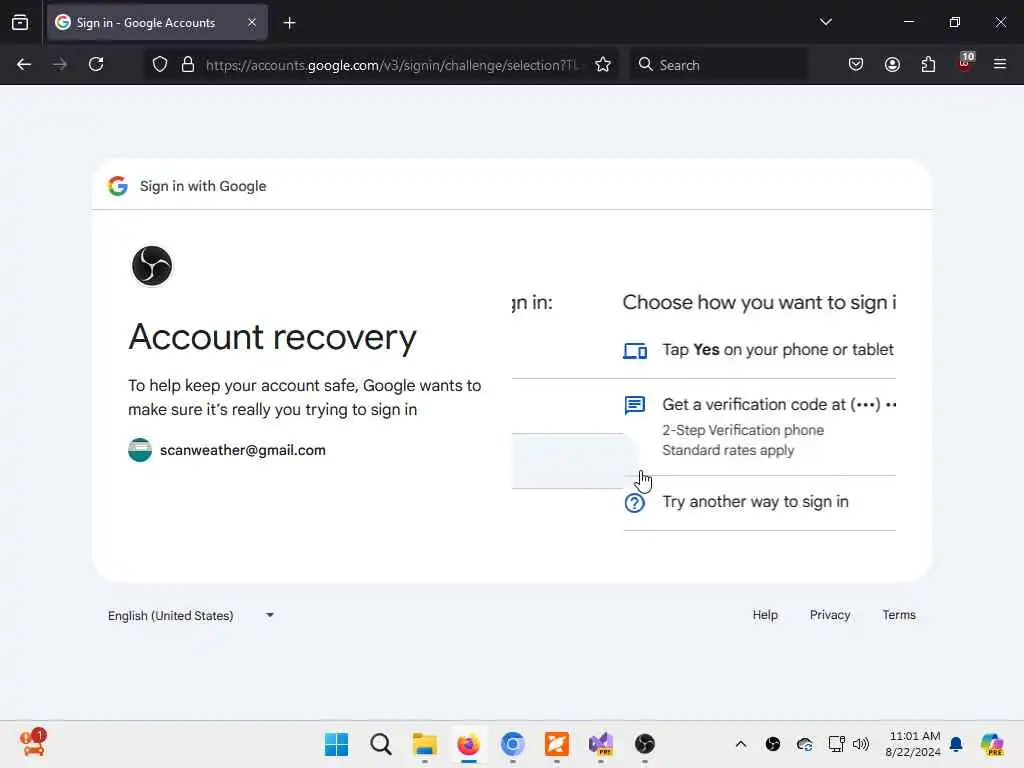The image size is (1024, 768).
Task: Open the notification bell icon
Action: [956, 744]
